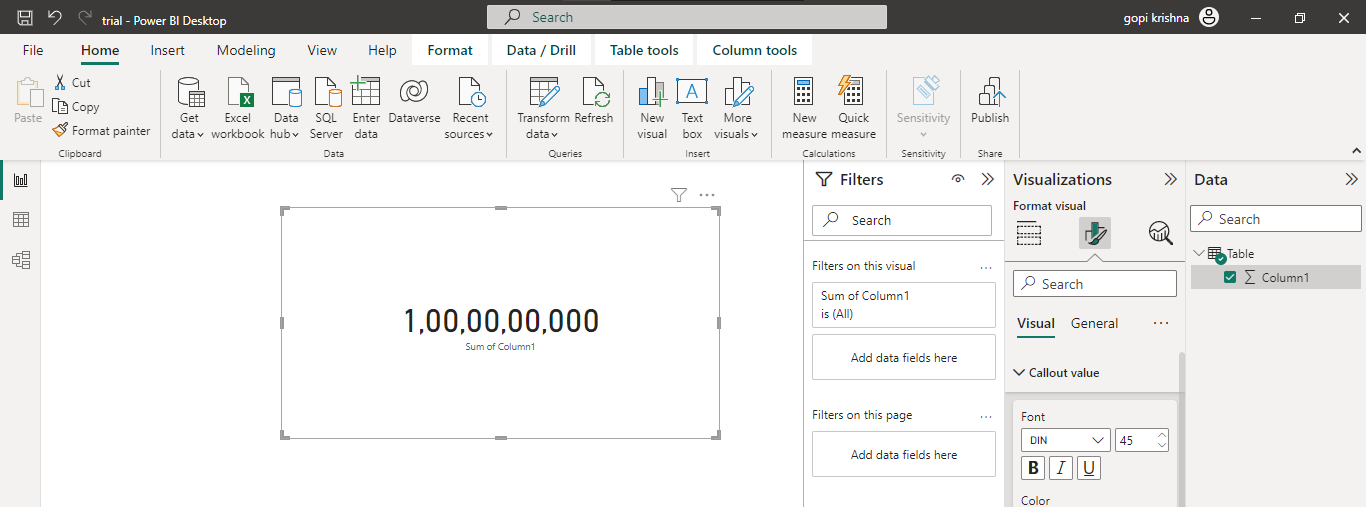Open Build visual pane icon
Image resolution: width=1366 pixels, height=507 pixels.
[x=1029, y=234]
